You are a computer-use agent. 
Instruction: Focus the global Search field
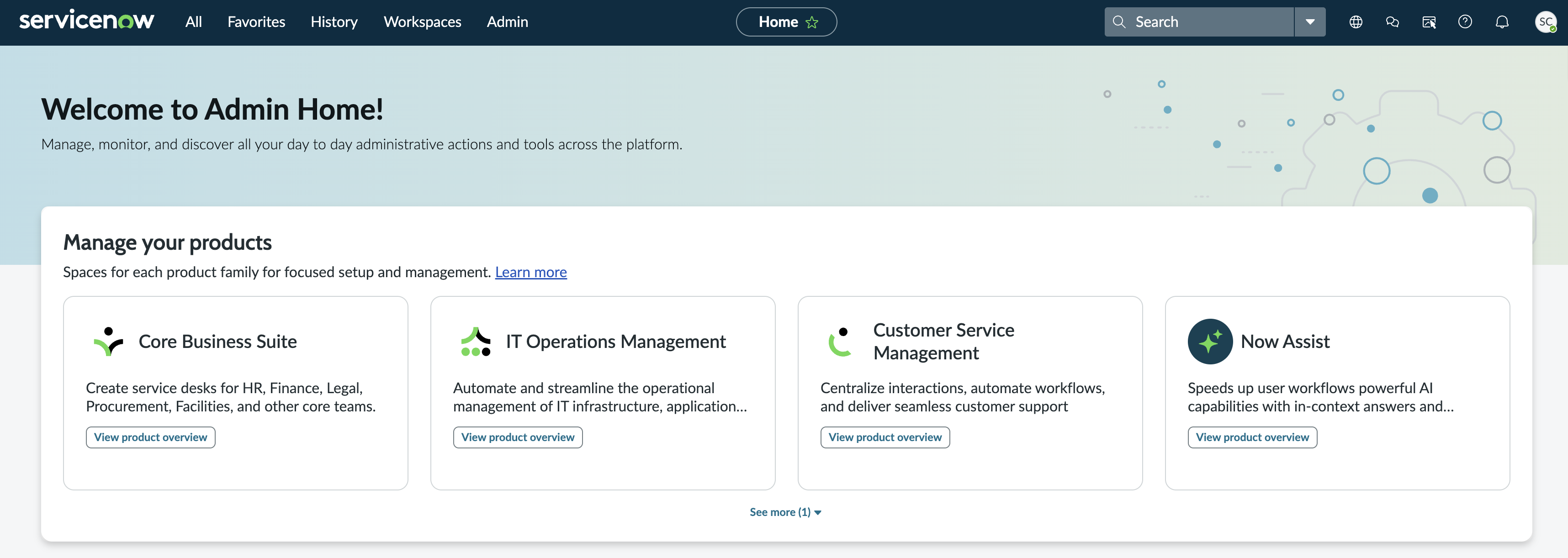pos(1198,22)
